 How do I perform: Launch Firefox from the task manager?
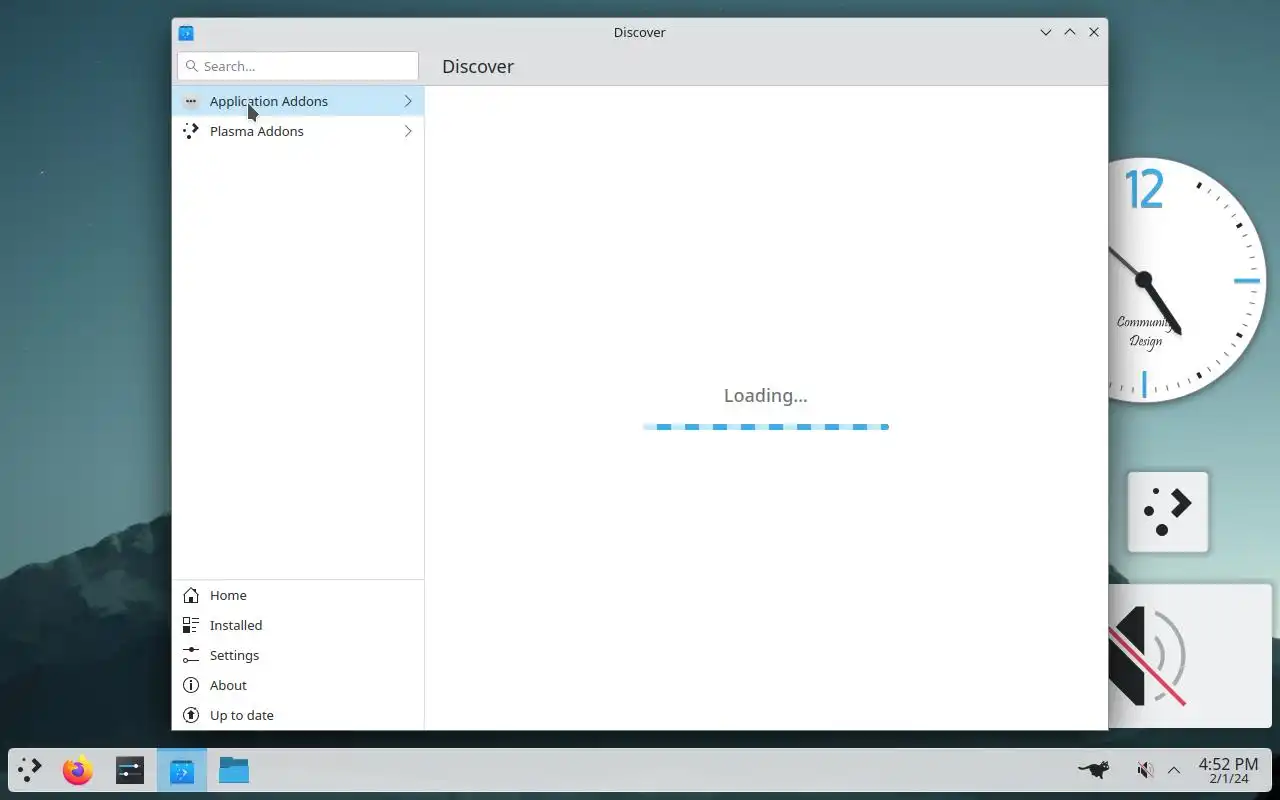click(x=78, y=770)
